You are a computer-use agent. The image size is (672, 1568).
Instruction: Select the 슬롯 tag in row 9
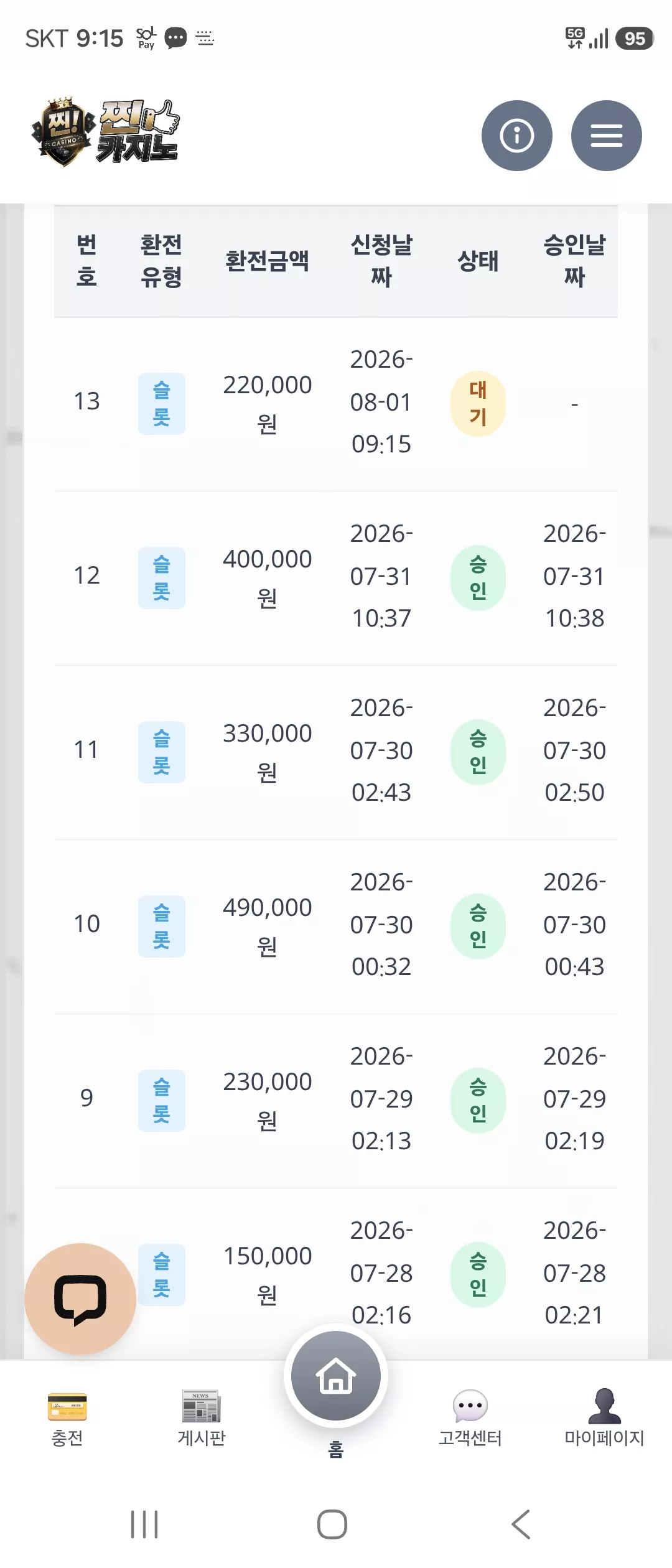point(162,1101)
